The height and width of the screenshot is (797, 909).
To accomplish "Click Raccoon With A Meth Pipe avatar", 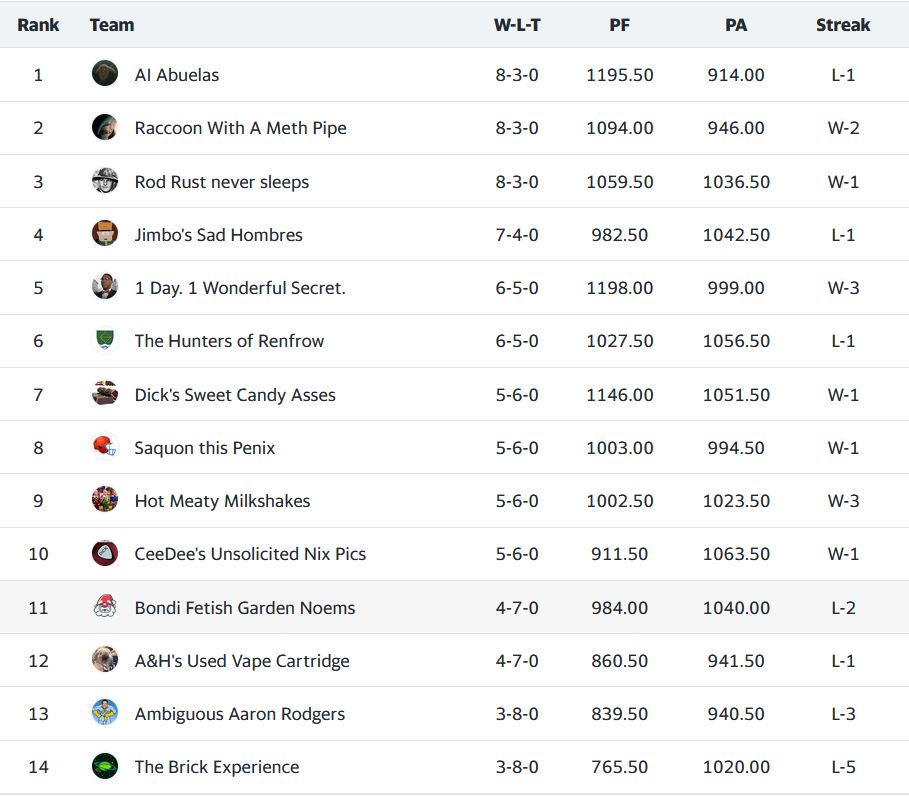I will click(105, 128).
